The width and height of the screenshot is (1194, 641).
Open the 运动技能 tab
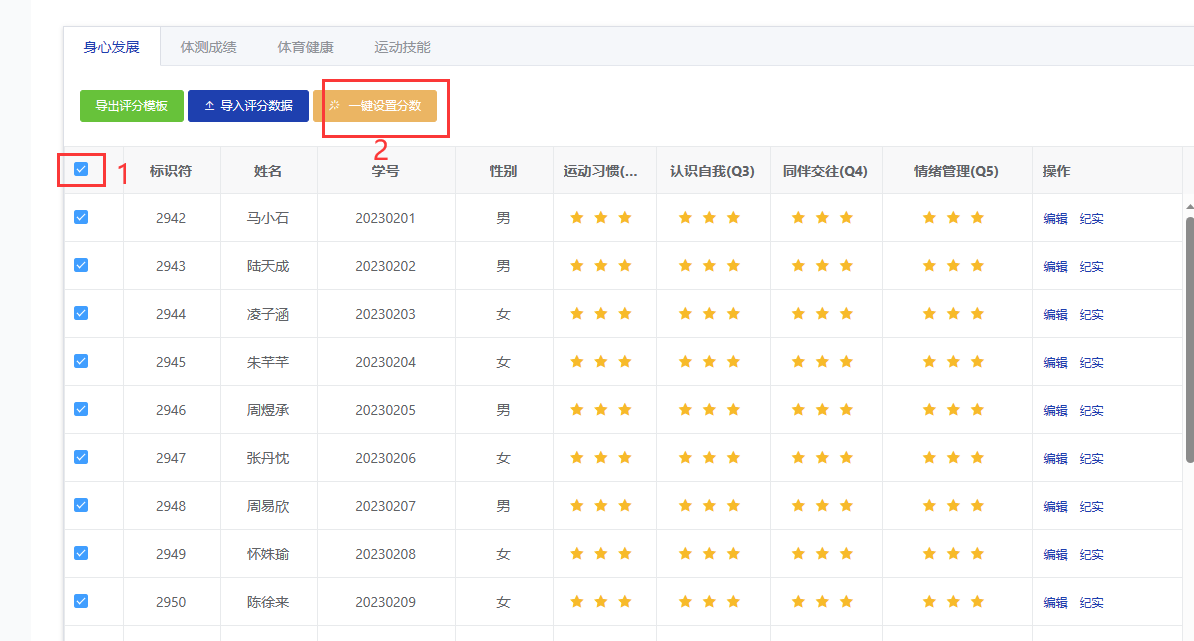[402, 47]
